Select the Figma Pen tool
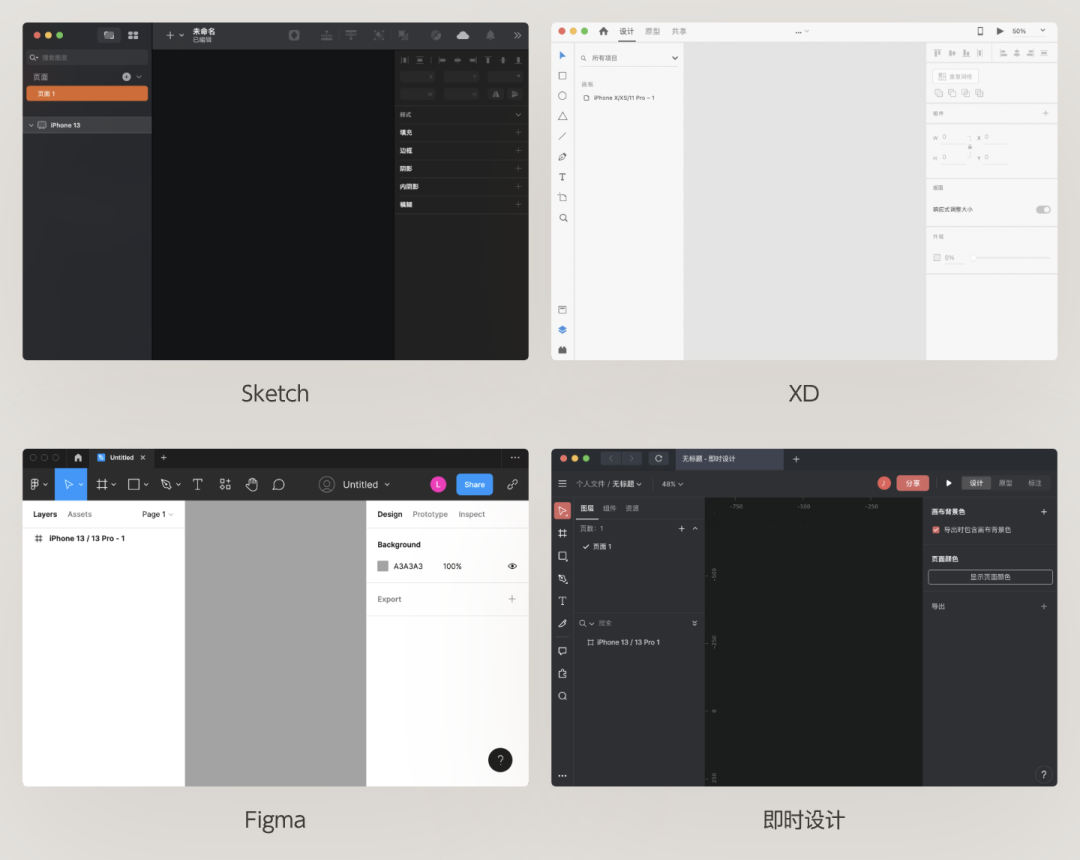Image resolution: width=1080 pixels, height=860 pixels. click(166, 485)
